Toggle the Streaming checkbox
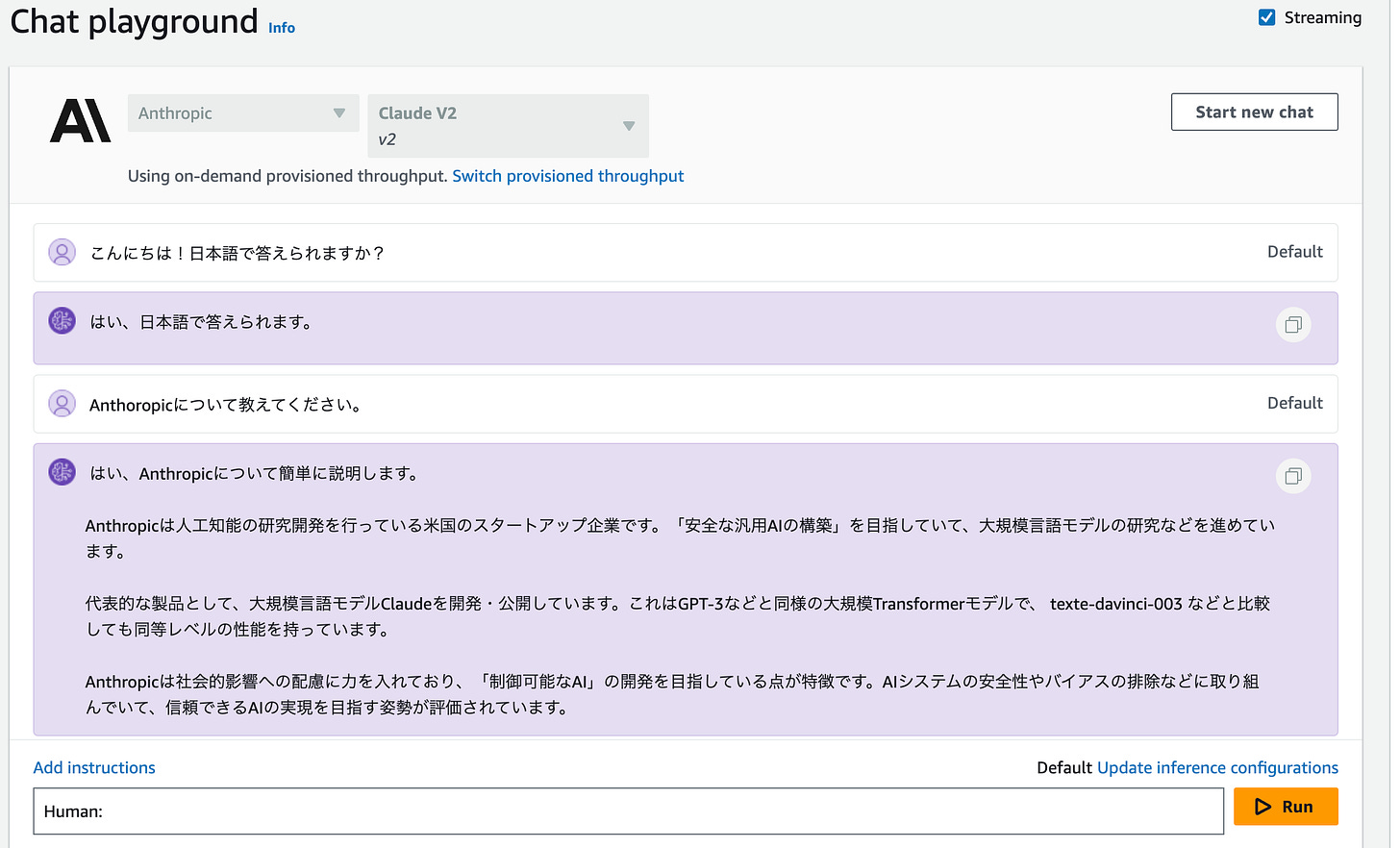1400x848 pixels. (x=1267, y=17)
